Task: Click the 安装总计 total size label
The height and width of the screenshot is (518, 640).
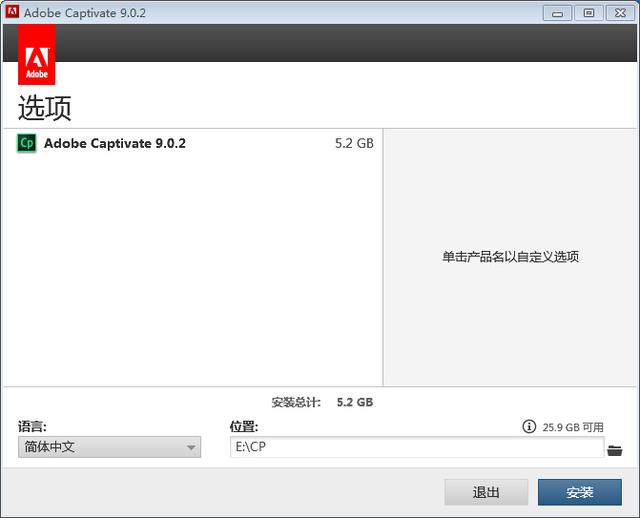Action: 296,402
